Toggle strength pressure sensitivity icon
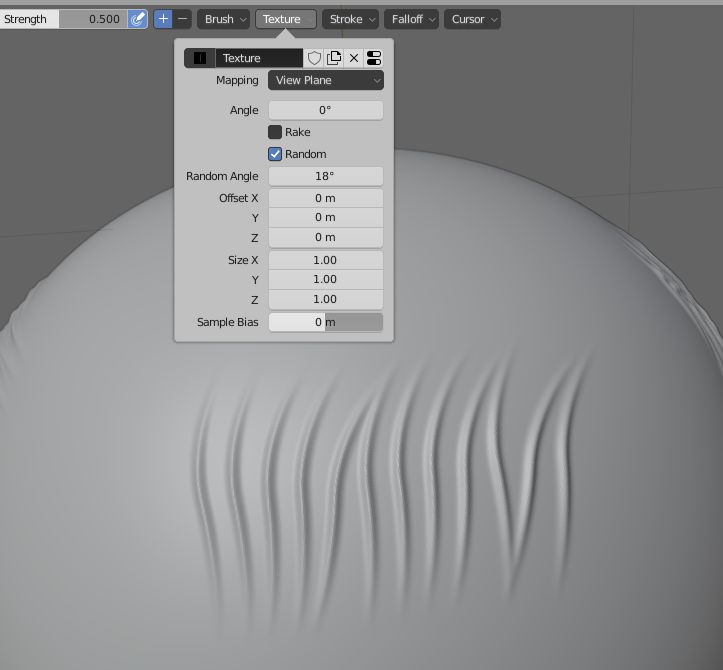 pos(137,19)
